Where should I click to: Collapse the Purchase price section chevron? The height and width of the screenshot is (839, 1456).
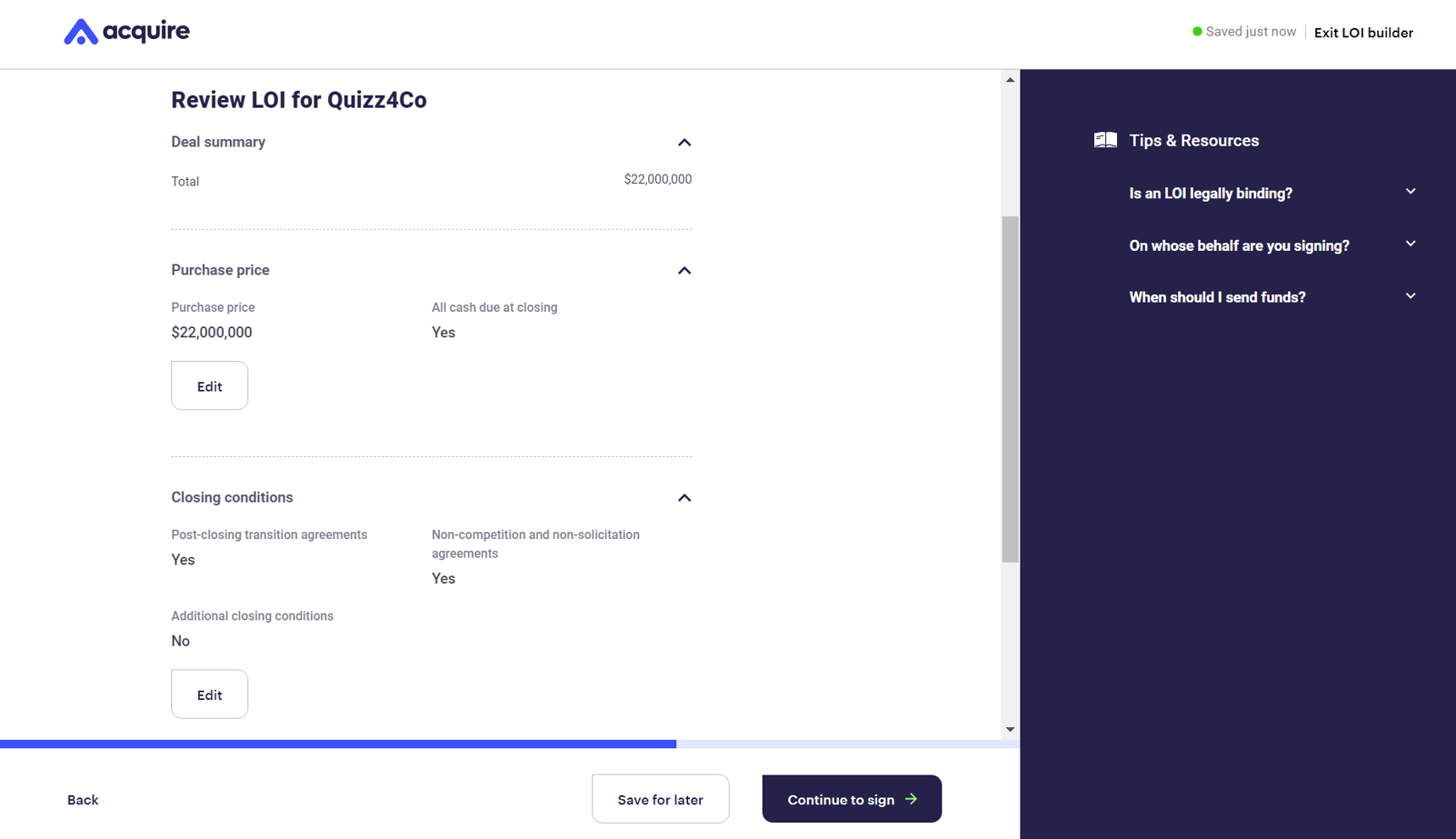tap(685, 270)
